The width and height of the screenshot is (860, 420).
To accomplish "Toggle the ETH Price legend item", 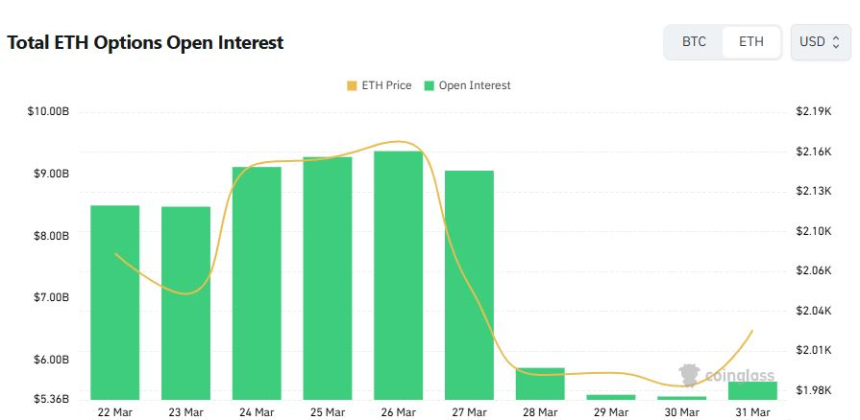I will pyautogui.click(x=378, y=86).
